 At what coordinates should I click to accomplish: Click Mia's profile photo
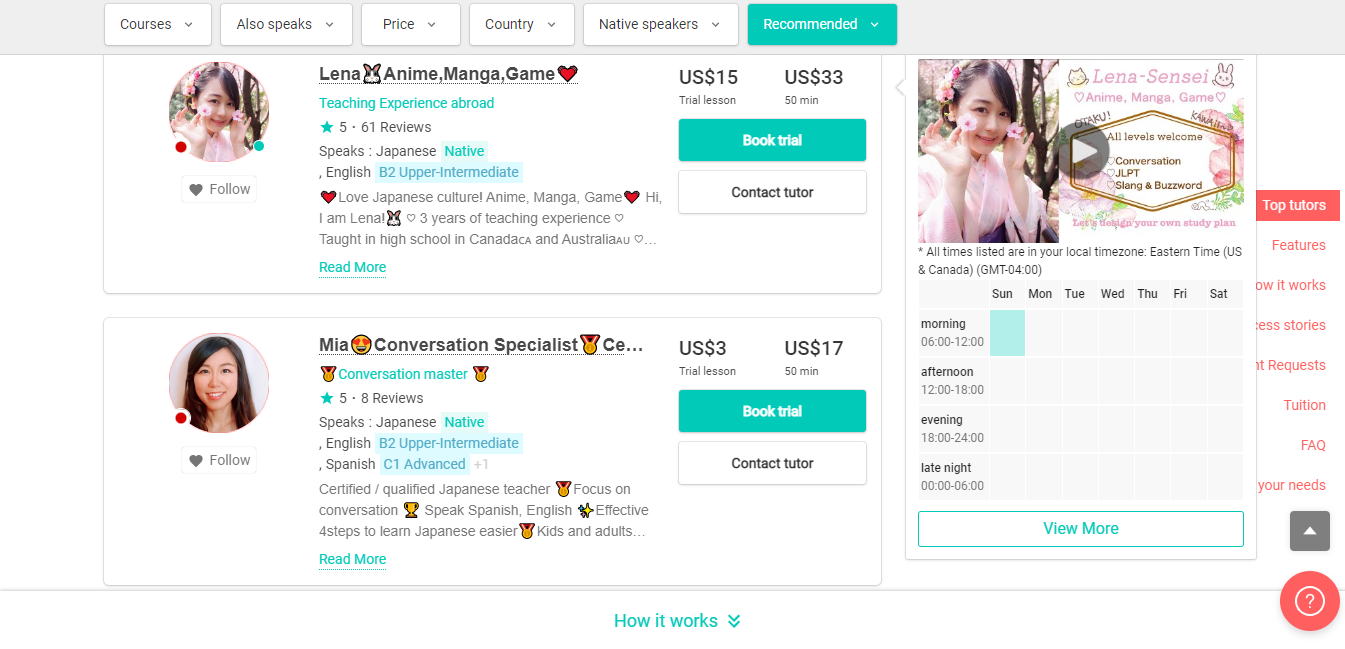pyautogui.click(x=219, y=383)
